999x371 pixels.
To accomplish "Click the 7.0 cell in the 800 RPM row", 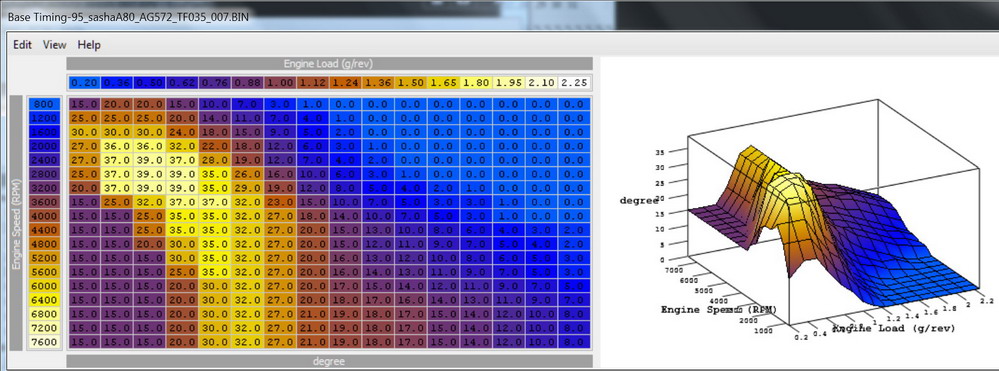I will pyautogui.click(x=247, y=104).
